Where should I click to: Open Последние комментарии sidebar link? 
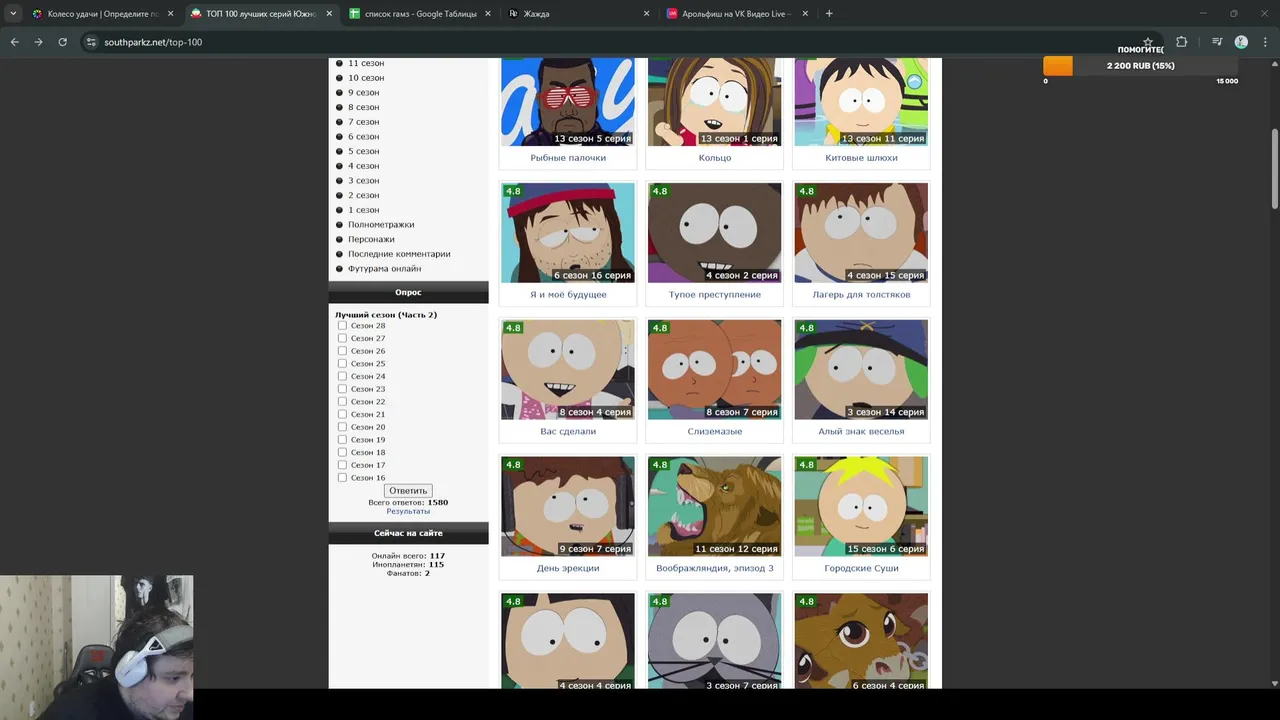[399, 254]
